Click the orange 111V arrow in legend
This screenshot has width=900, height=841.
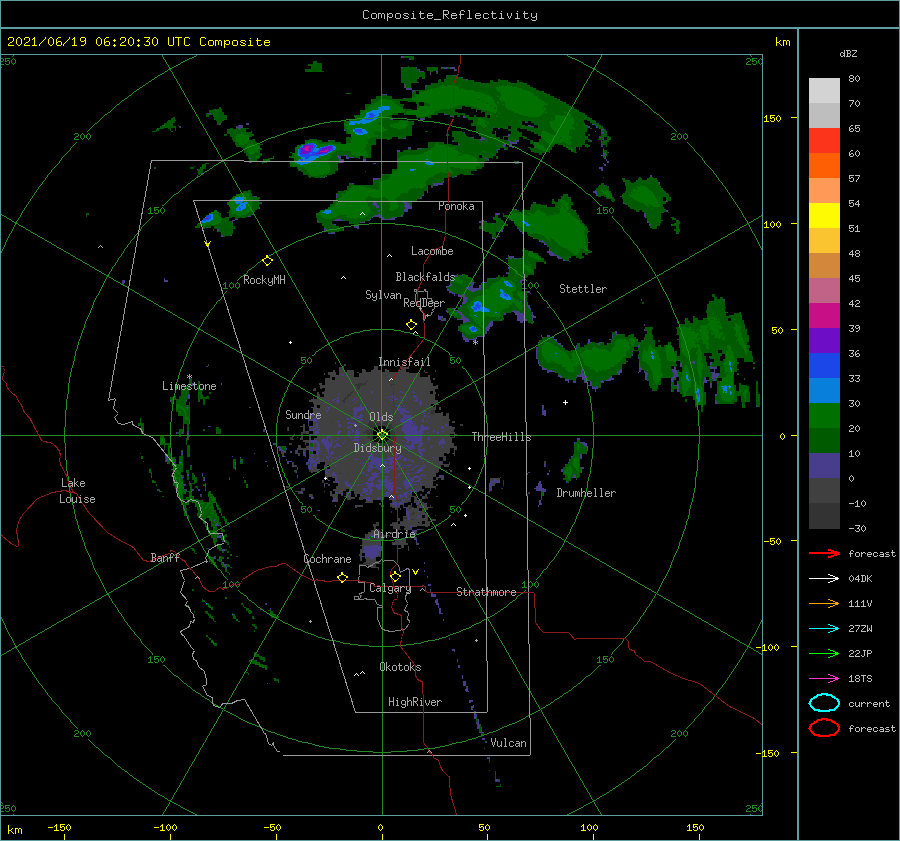point(824,603)
